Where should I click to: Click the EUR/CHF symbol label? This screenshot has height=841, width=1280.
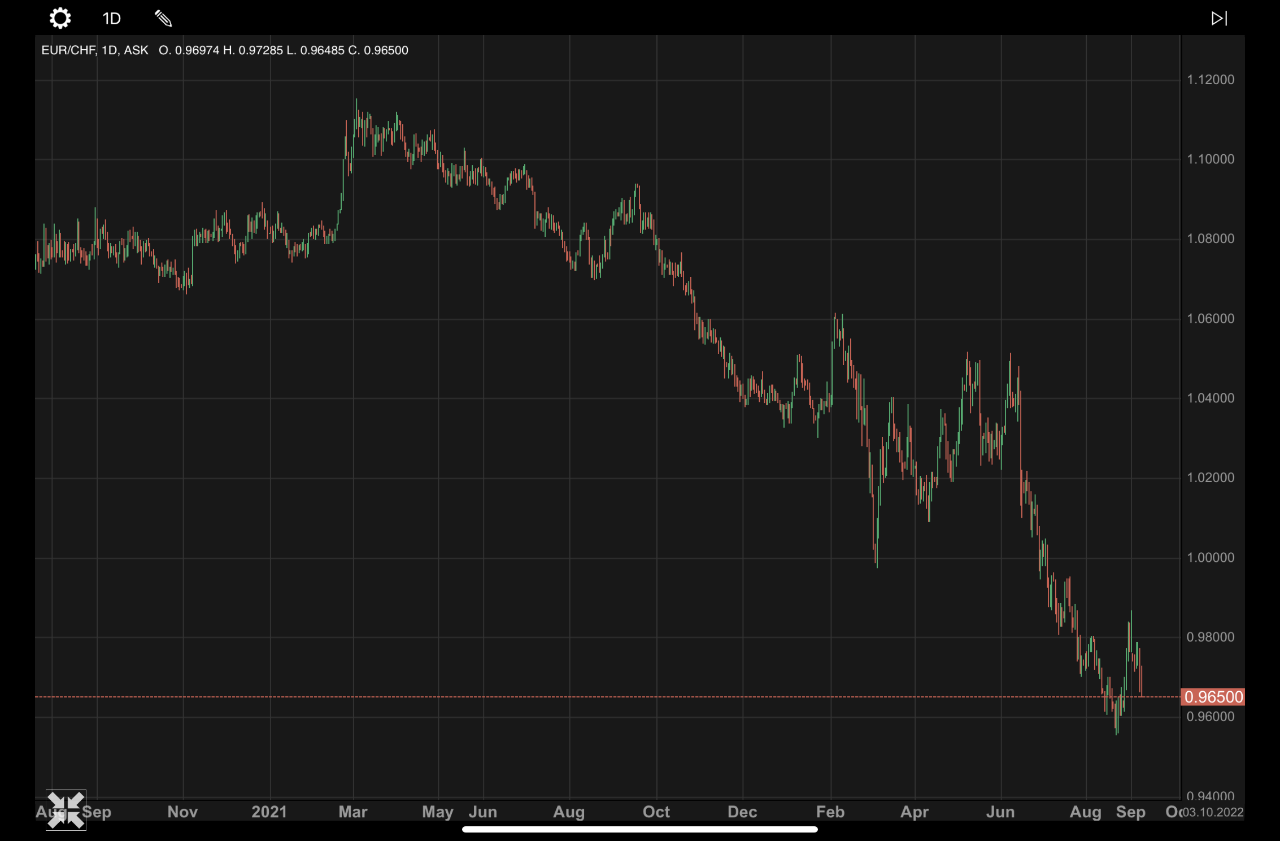tap(68, 50)
